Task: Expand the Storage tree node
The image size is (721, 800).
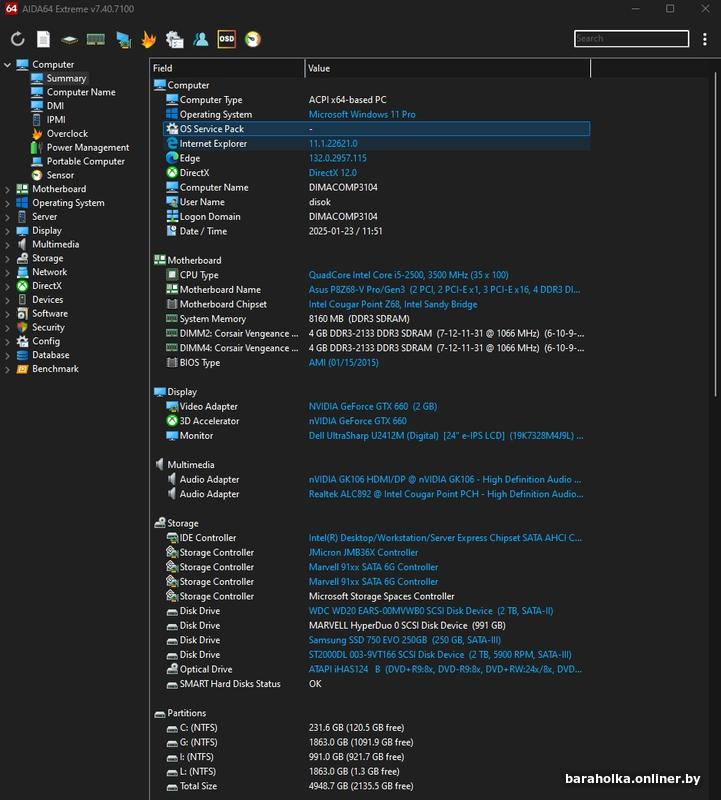Action: pyautogui.click(x=7, y=259)
